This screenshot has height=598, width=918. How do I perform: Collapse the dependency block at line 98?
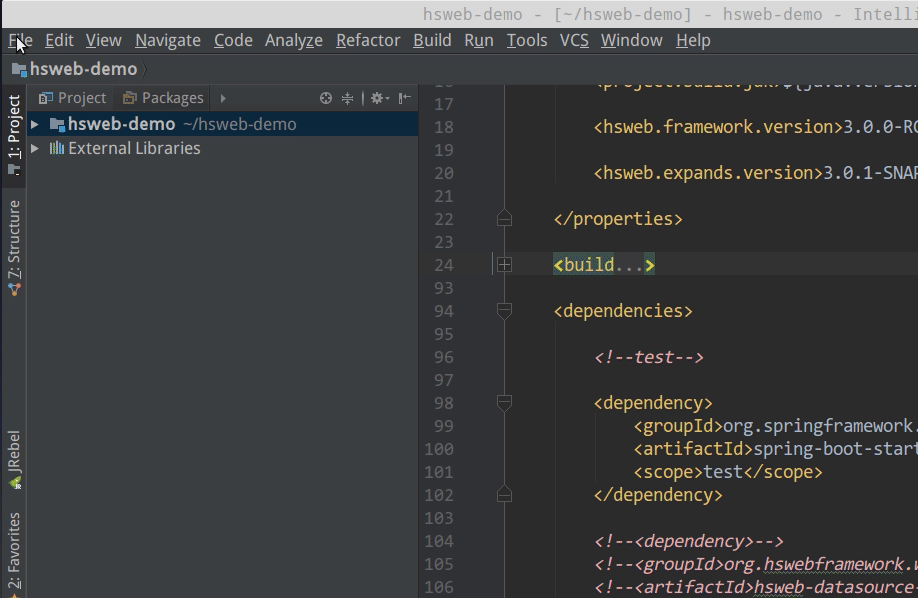pos(504,402)
